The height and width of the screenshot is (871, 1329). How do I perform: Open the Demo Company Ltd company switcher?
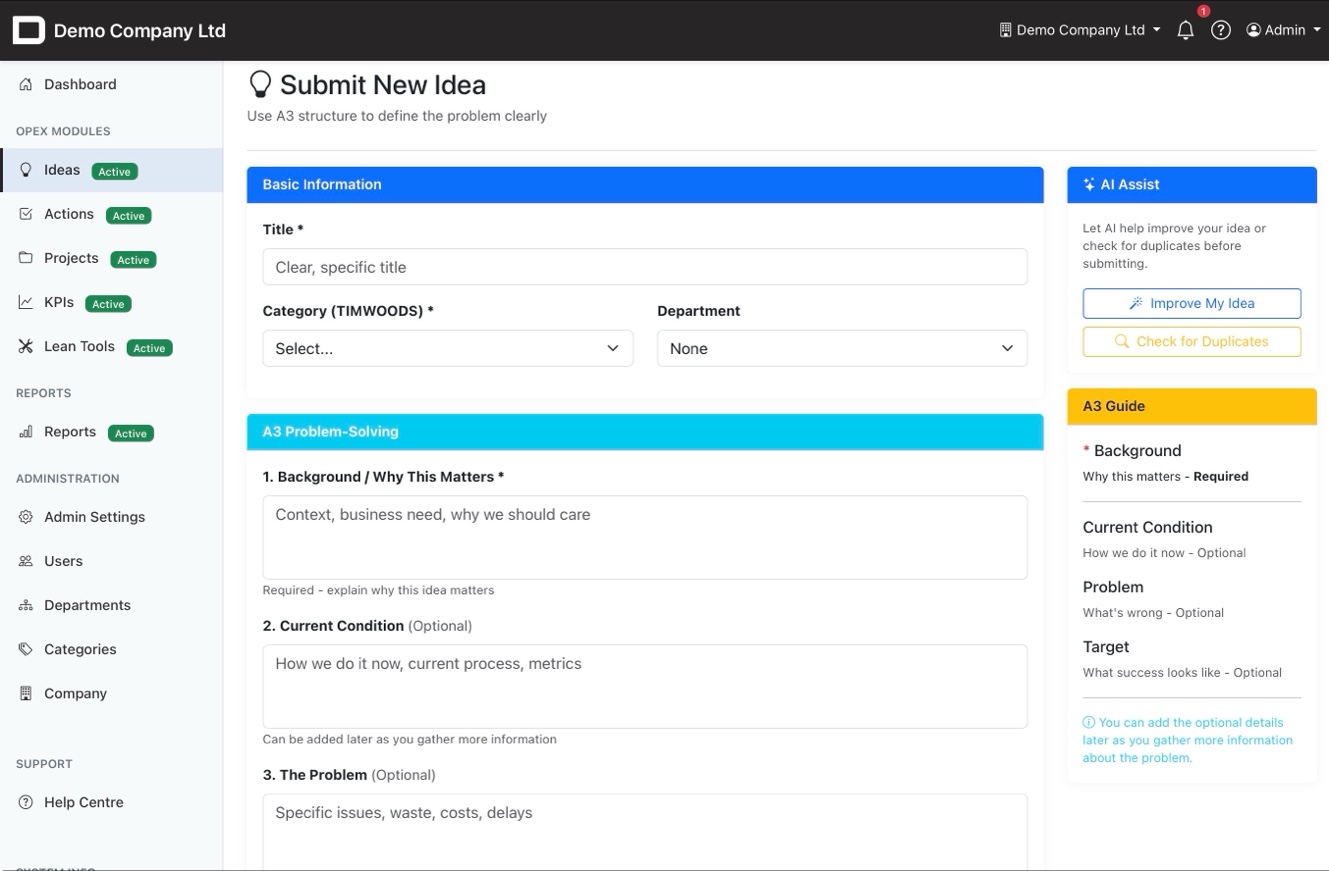coord(1079,30)
